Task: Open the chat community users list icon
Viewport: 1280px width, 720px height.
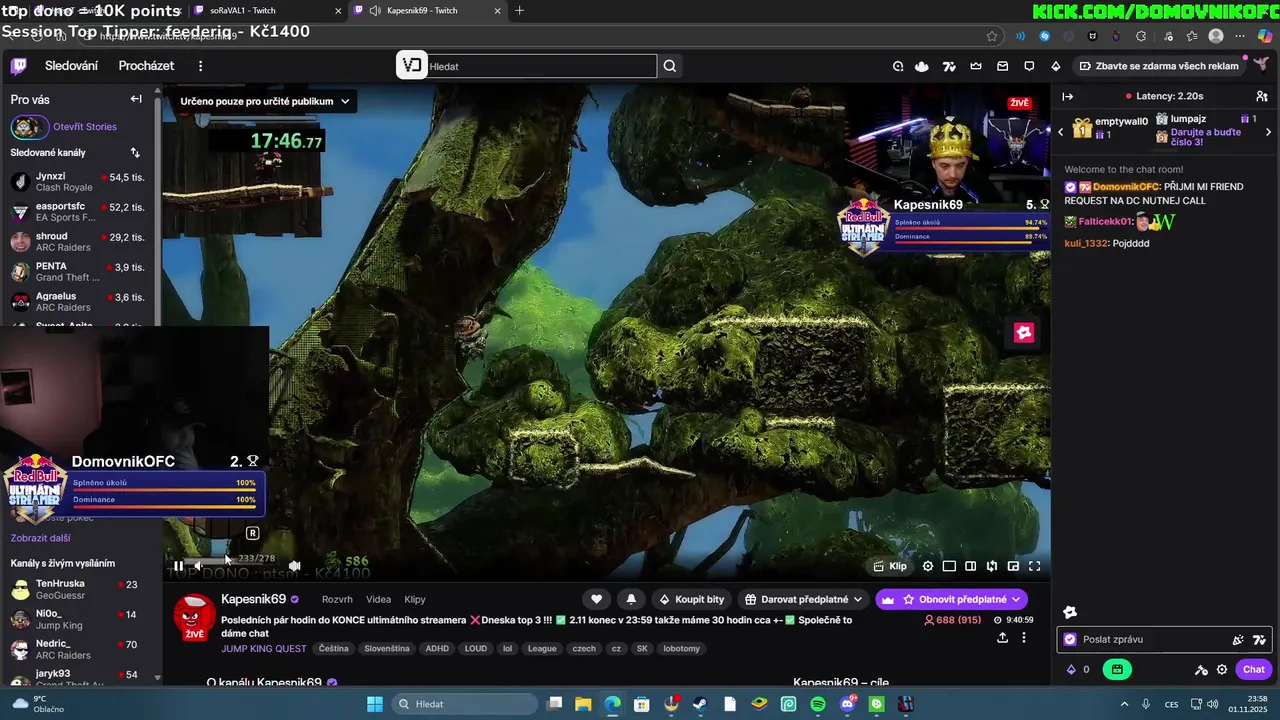Action: (x=1262, y=97)
